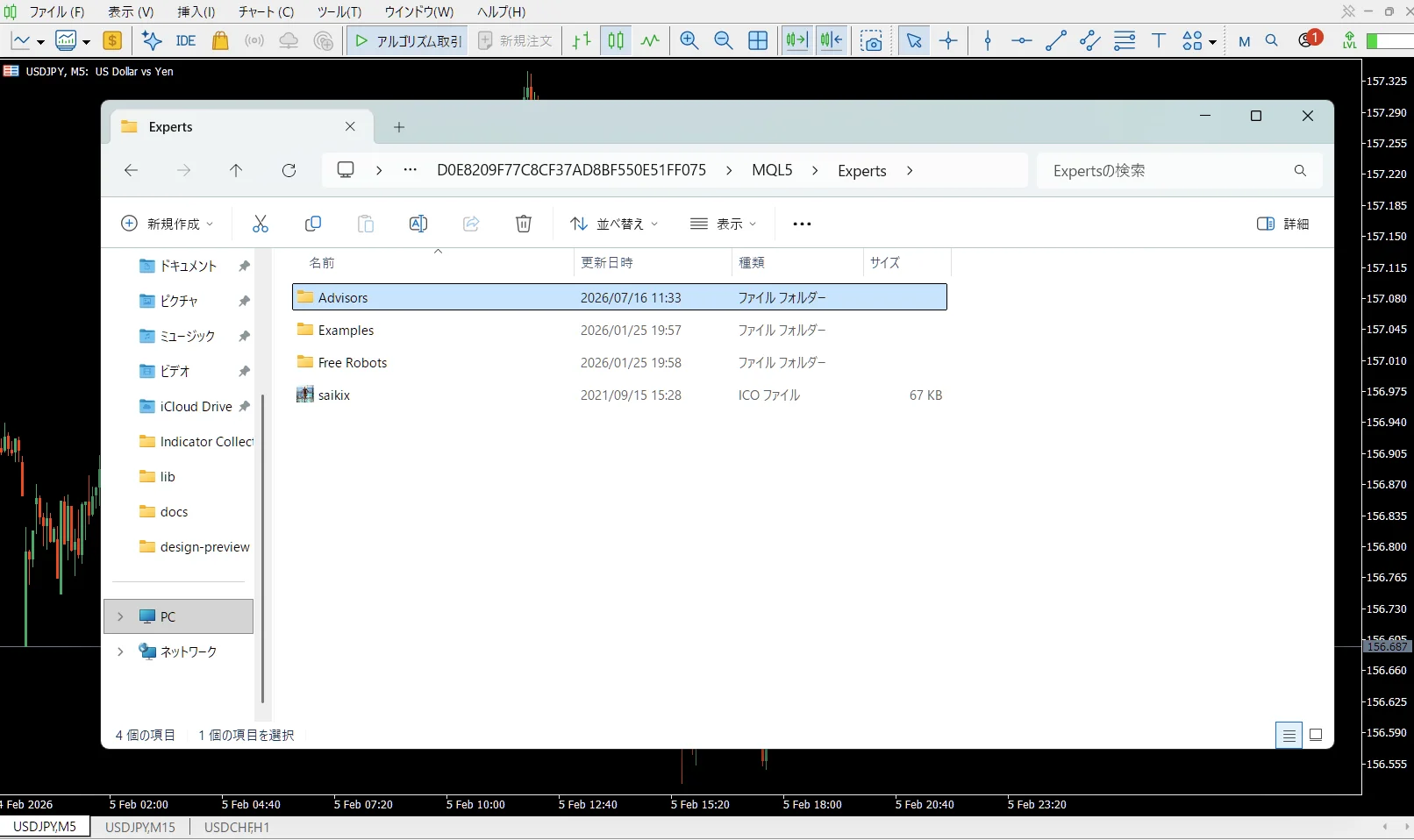The width and height of the screenshot is (1414, 840).
Task: Click the profiles chart-window icon
Action: tap(66, 40)
